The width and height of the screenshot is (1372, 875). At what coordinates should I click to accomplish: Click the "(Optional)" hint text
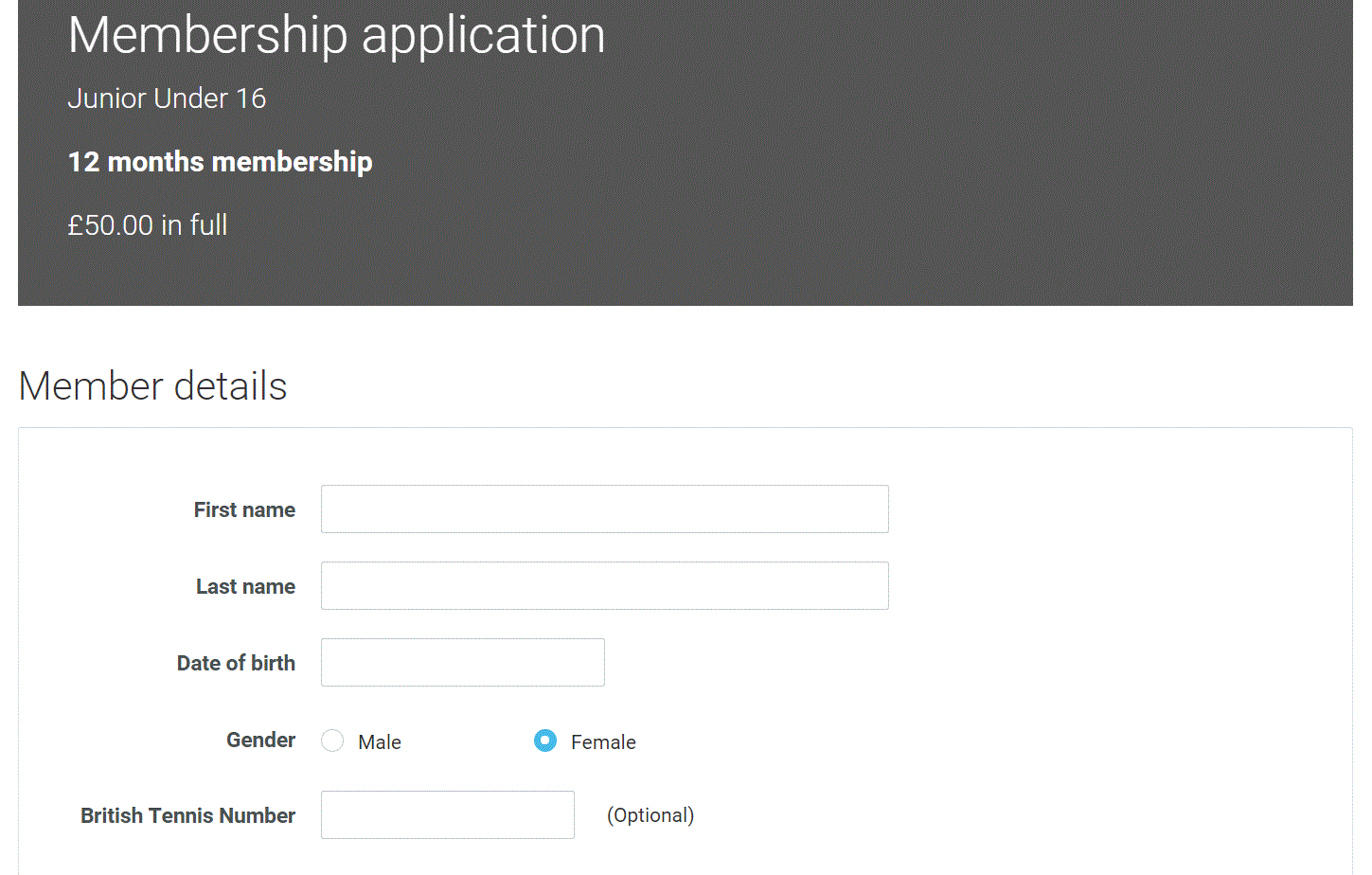click(650, 815)
